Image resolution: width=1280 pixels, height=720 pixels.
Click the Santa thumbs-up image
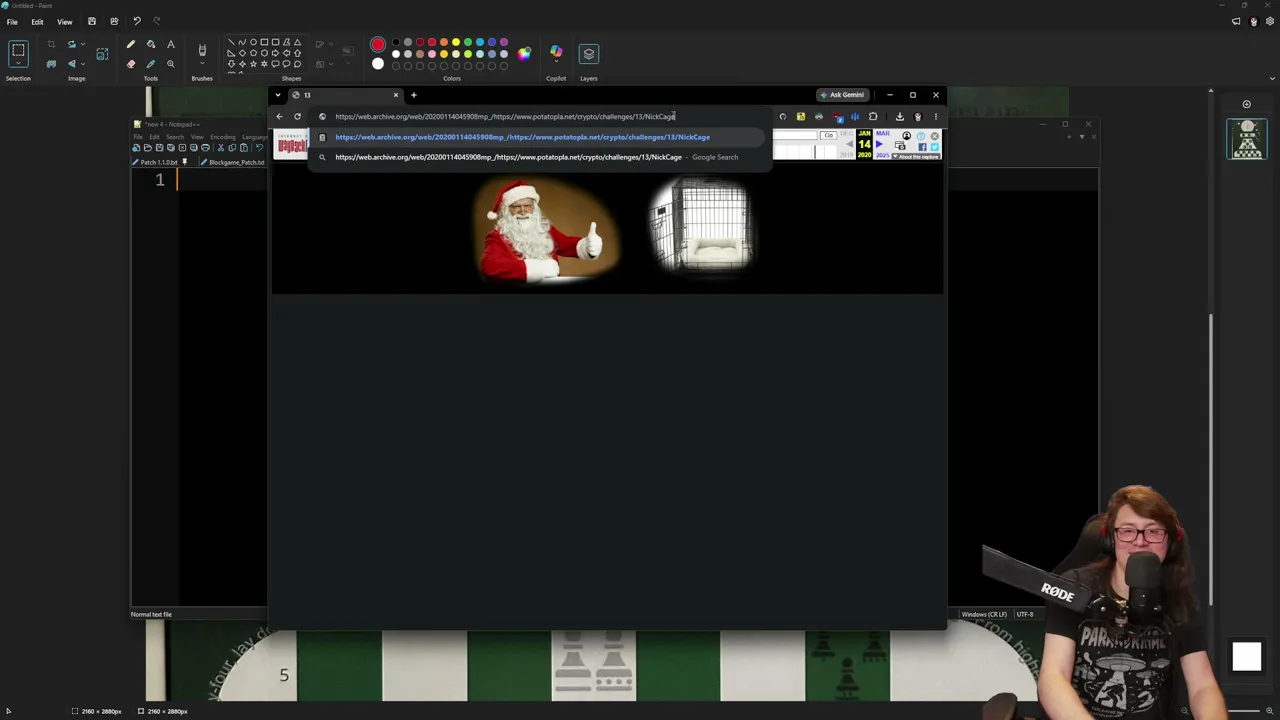[546, 229]
